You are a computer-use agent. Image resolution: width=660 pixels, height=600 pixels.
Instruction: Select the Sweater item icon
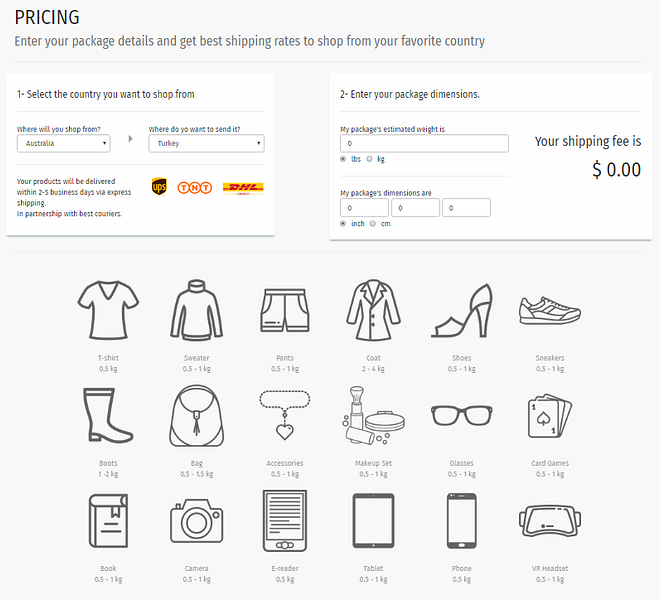[196, 312]
